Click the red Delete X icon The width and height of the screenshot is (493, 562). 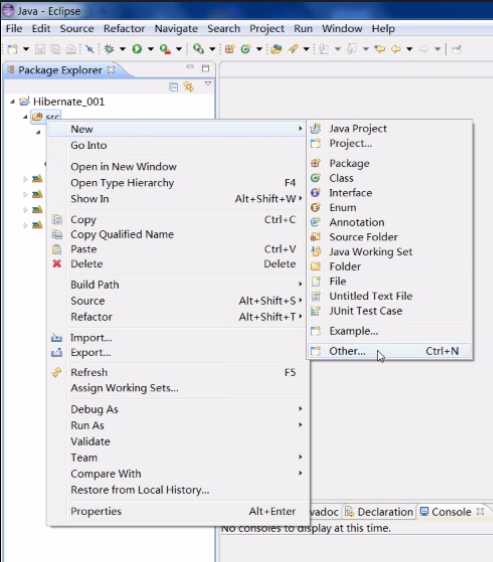57,264
